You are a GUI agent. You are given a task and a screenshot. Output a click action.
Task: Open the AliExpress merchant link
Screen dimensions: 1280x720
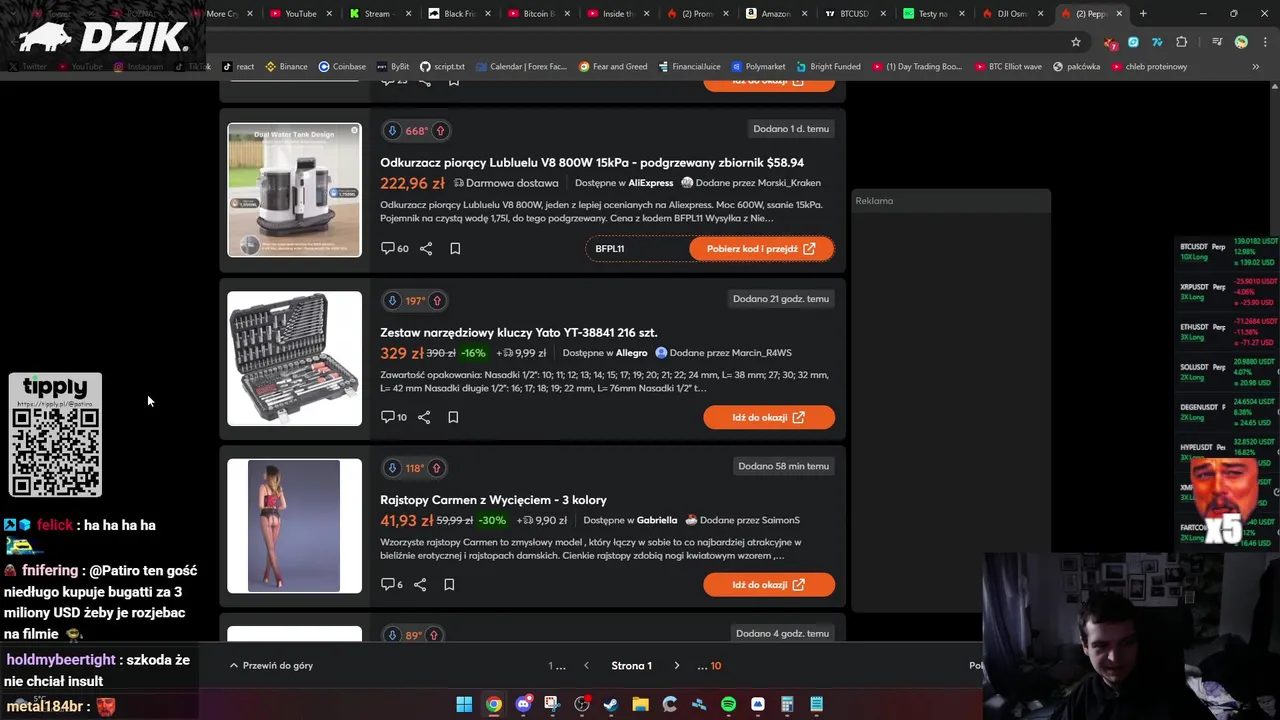651,183
